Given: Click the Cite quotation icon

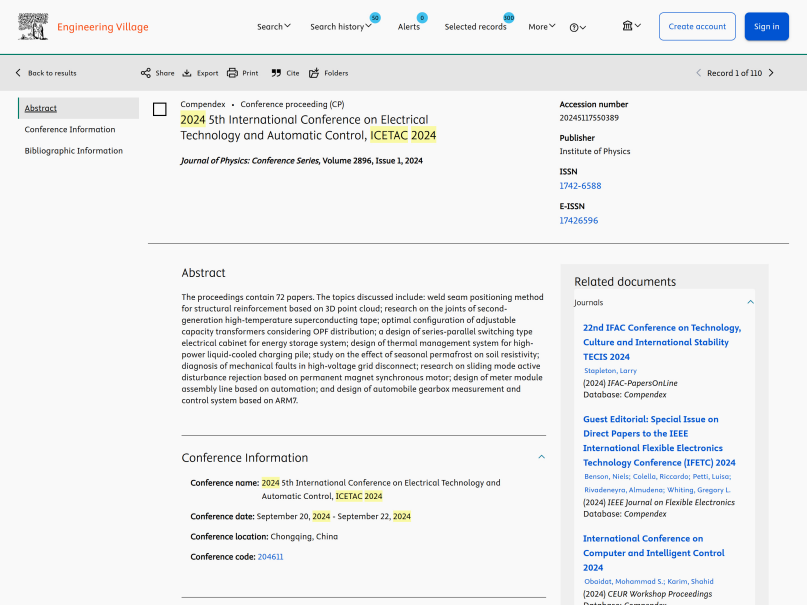Looking at the screenshot, I should point(276,73).
